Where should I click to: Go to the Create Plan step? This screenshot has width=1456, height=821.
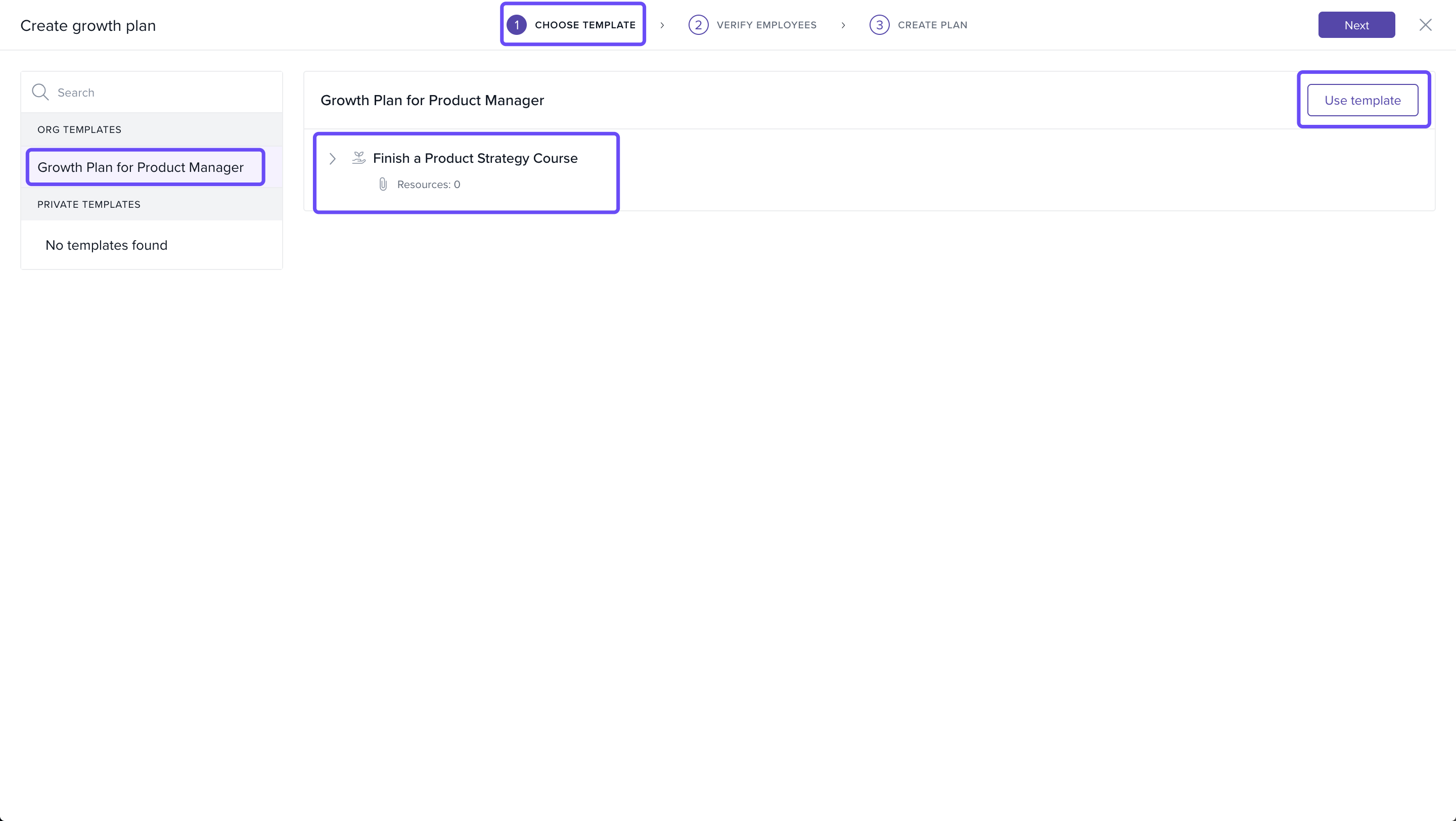(932, 25)
